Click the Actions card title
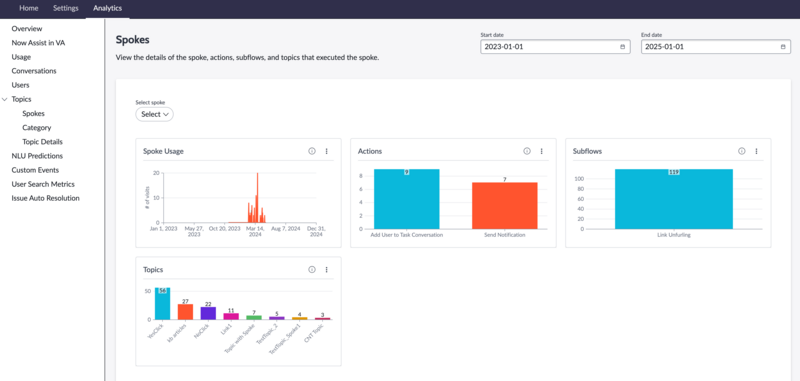 click(370, 151)
